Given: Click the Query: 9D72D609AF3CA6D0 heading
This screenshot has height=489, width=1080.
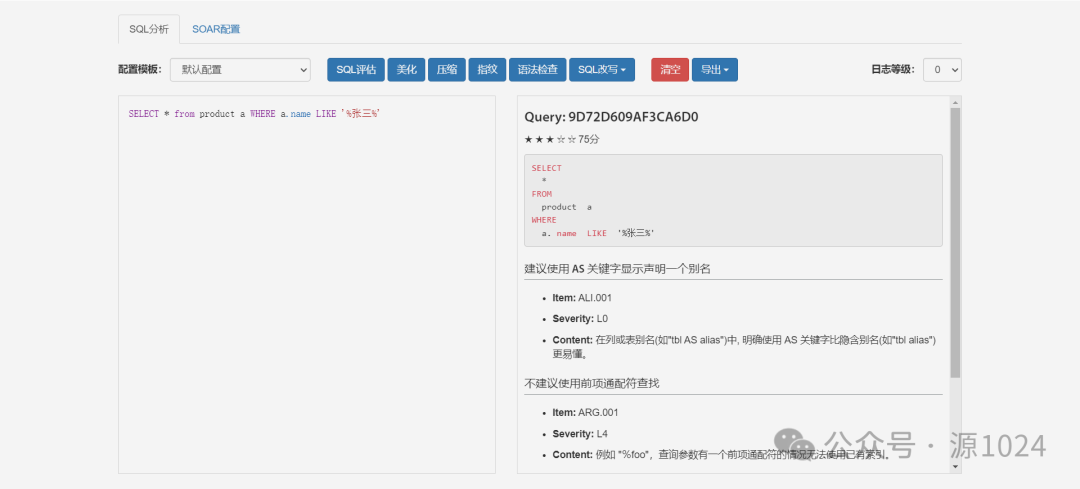Looking at the screenshot, I should click(612, 117).
